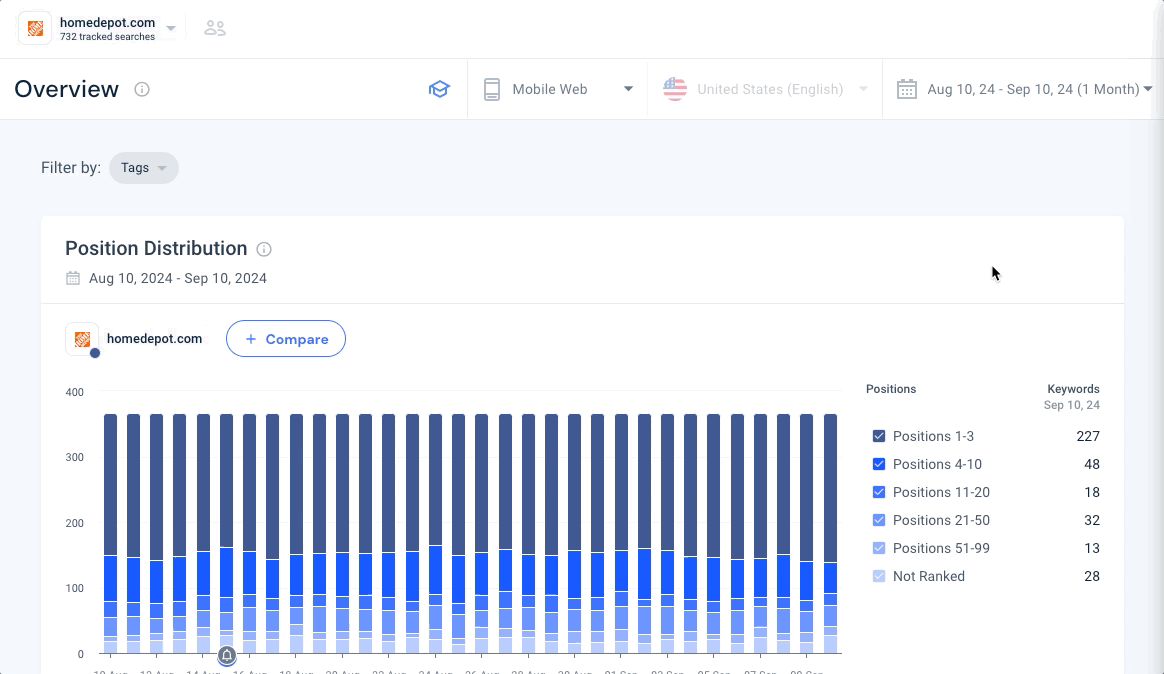
Task: Click the Overview page title
Action: [67, 89]
